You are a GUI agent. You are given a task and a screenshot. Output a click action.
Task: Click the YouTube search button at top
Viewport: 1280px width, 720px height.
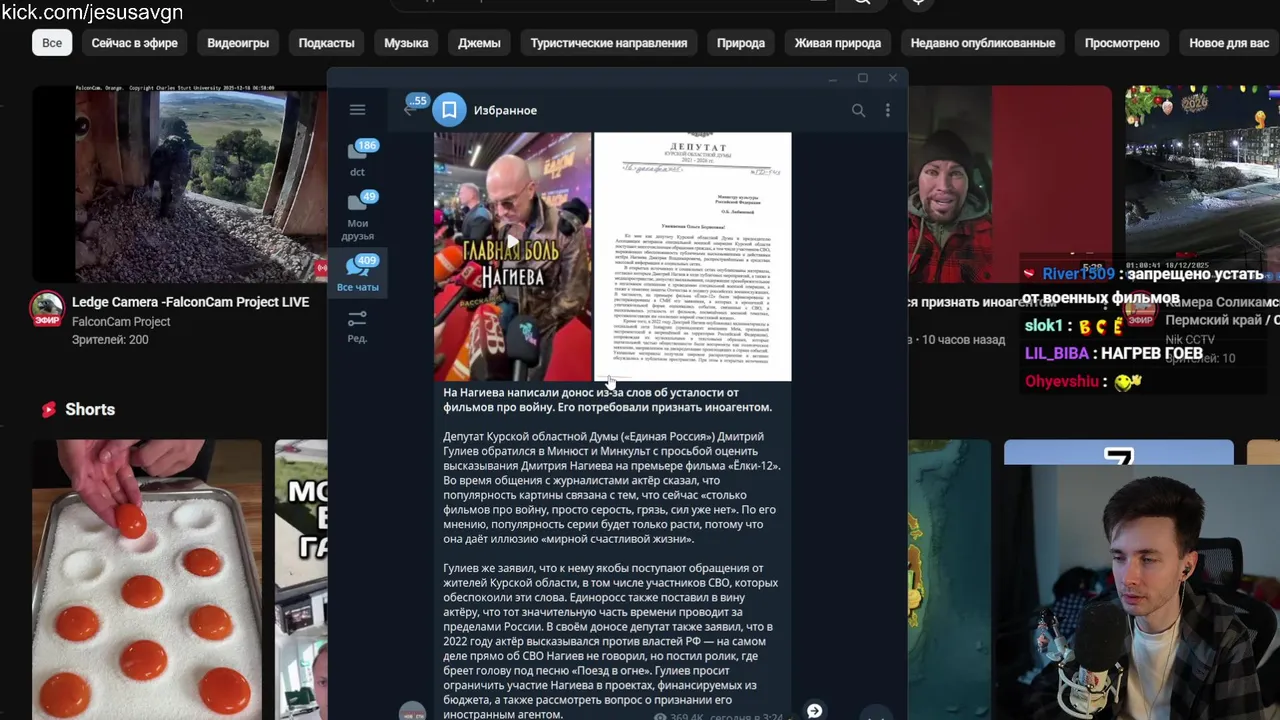[x=862, y=3]
